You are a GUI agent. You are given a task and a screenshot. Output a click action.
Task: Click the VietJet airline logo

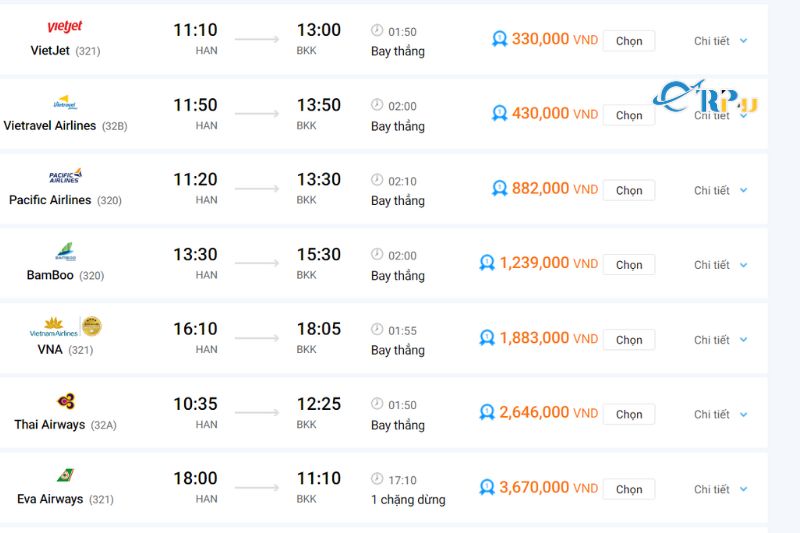(65, 27)
